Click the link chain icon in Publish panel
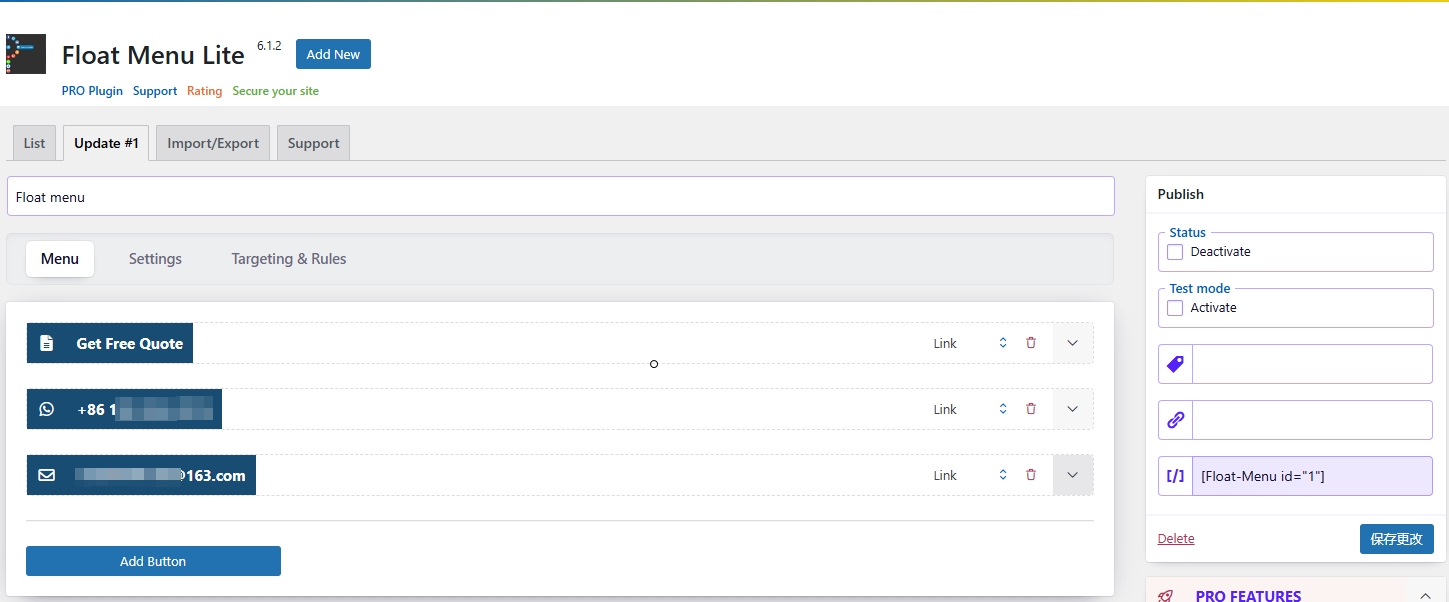Screen dimensions: 1449x602 tap(1176, 420)
